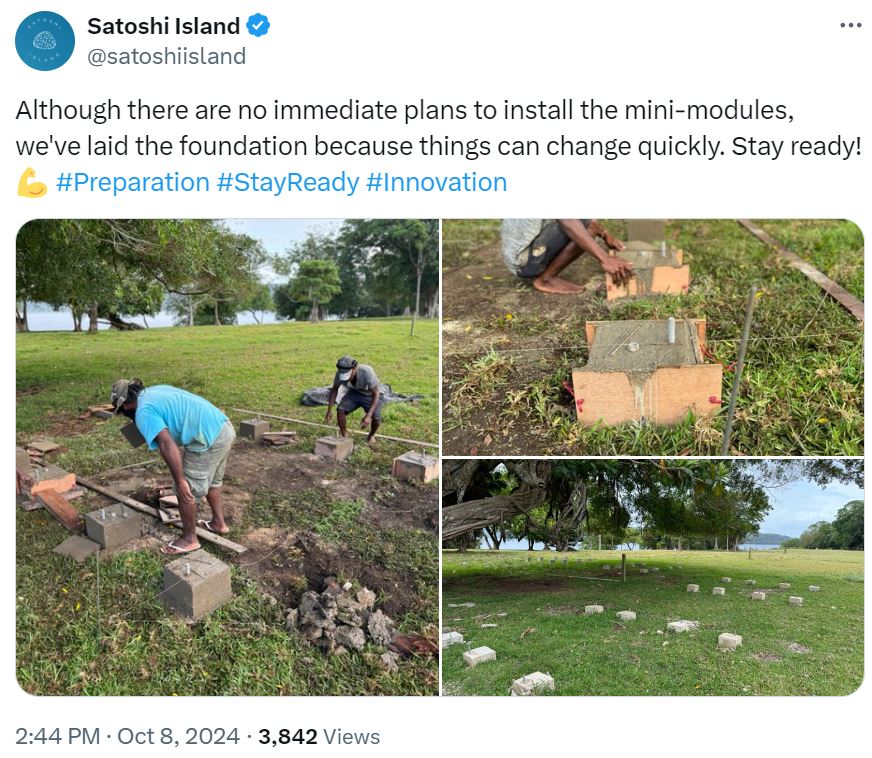This screenshot has height=758, width=872.
Task: Click the man wearing the gray shirt
Action: tap(358, 393)
